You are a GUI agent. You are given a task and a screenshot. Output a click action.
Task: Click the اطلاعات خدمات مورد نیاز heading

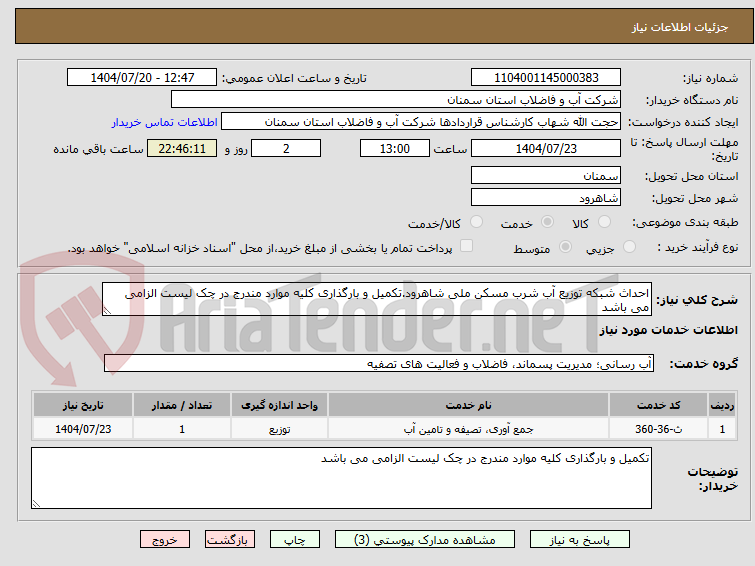[668, 330]
